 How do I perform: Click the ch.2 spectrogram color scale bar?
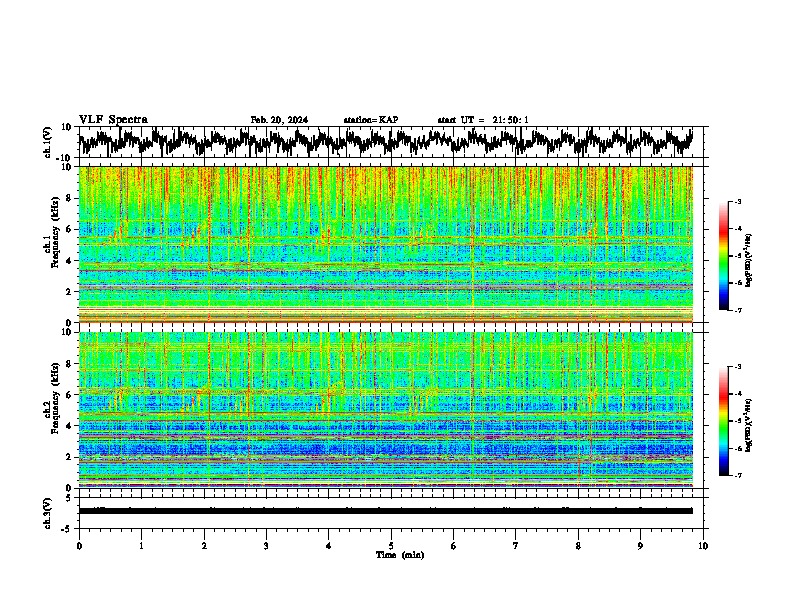point(723,421)
